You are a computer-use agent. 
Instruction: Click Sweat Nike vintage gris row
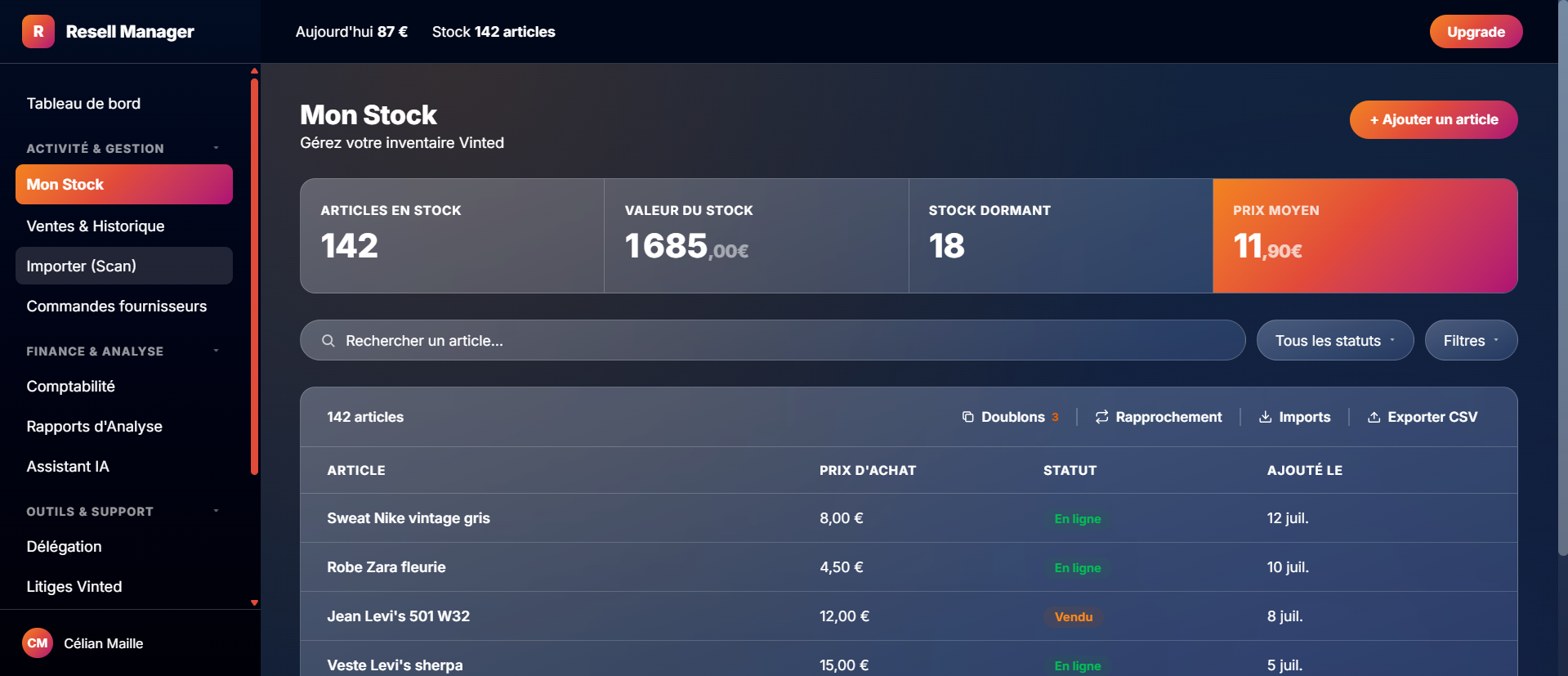click(909, 518)
